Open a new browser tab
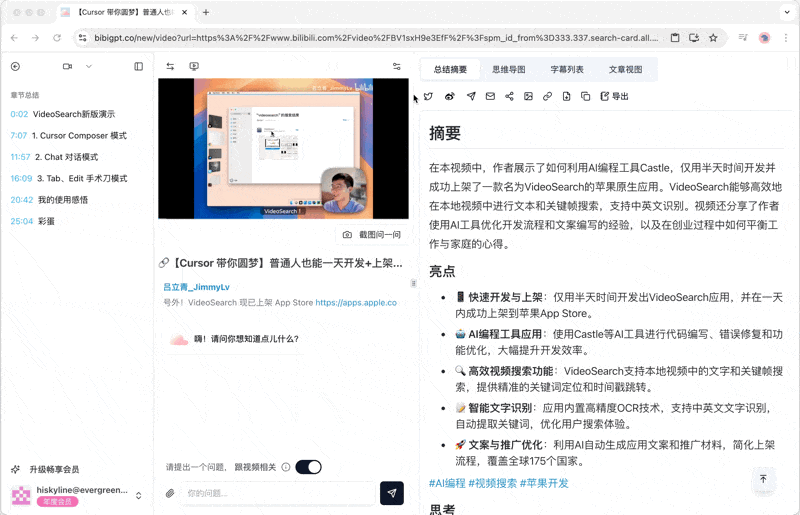The height and width of the screenshot is (515, 800). coord(206,12)
